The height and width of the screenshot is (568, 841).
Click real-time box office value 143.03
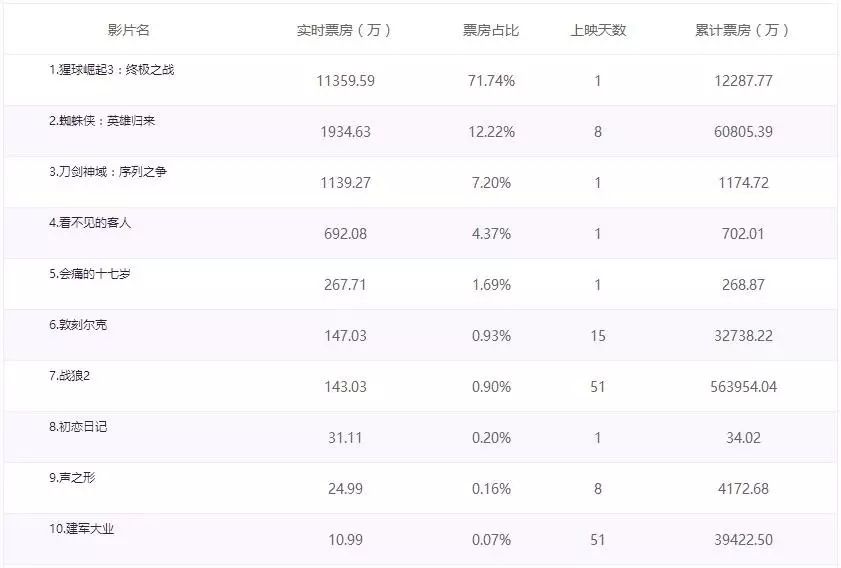tap(345, 387)
